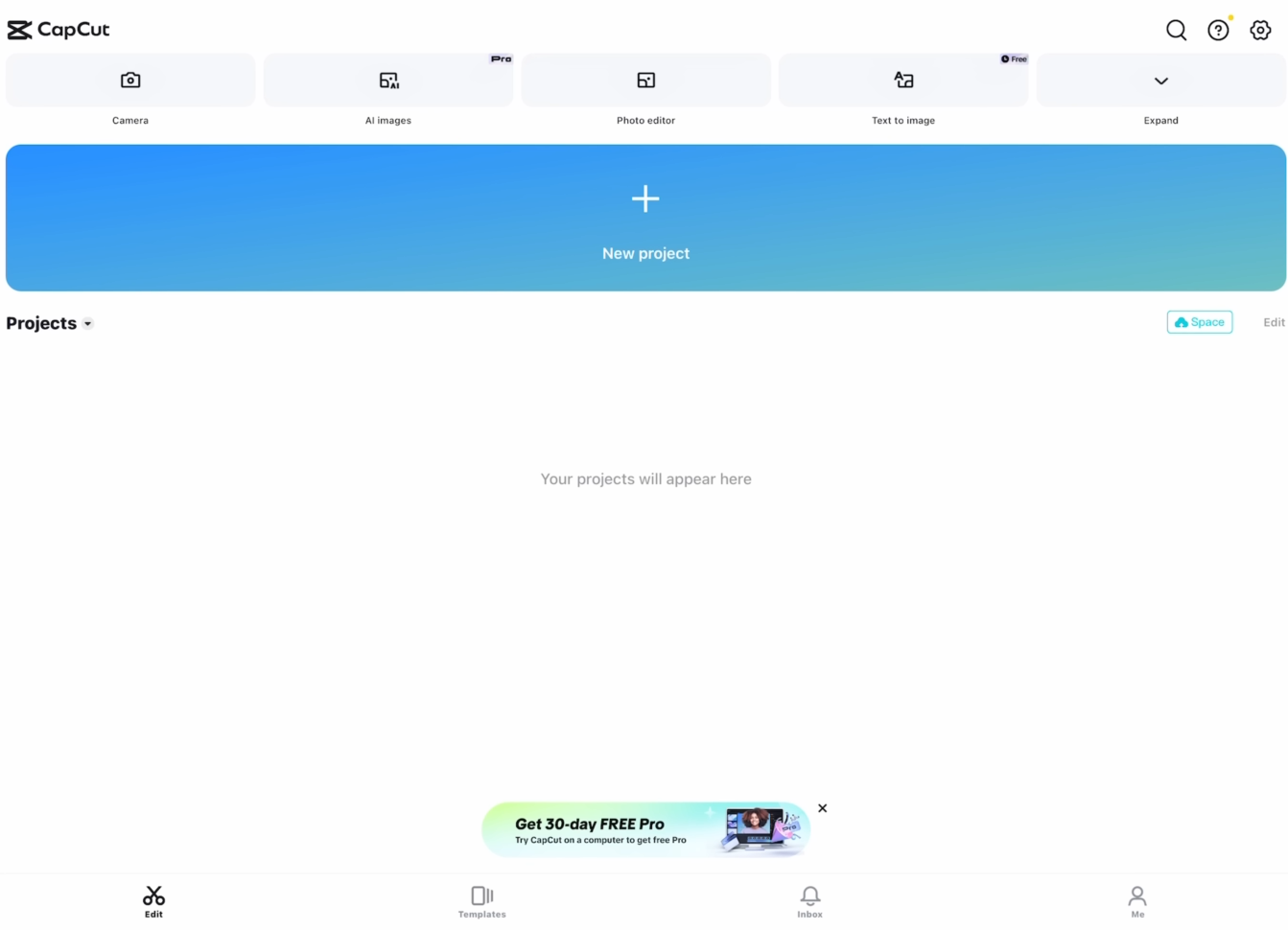
Task: Open the Get 30-day FREE Pro promotion
Action: click(x=633, y=829)
